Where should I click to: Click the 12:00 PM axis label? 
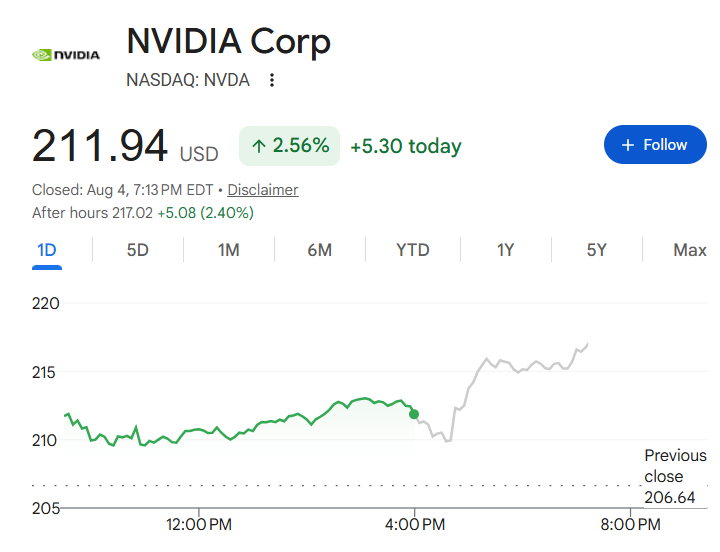(x=199, y=524)
